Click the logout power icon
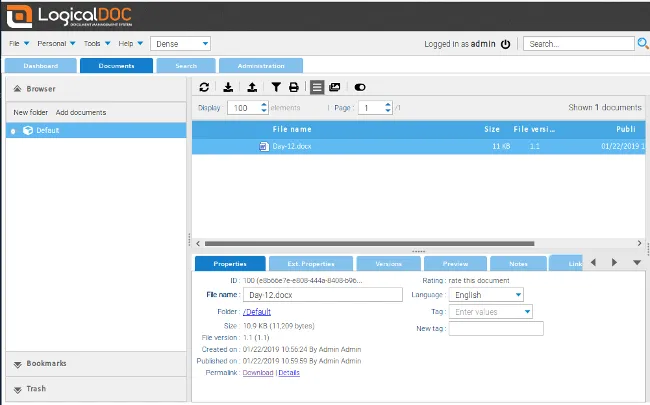Viewport: 650px width, 405px height. pos(505,44)
